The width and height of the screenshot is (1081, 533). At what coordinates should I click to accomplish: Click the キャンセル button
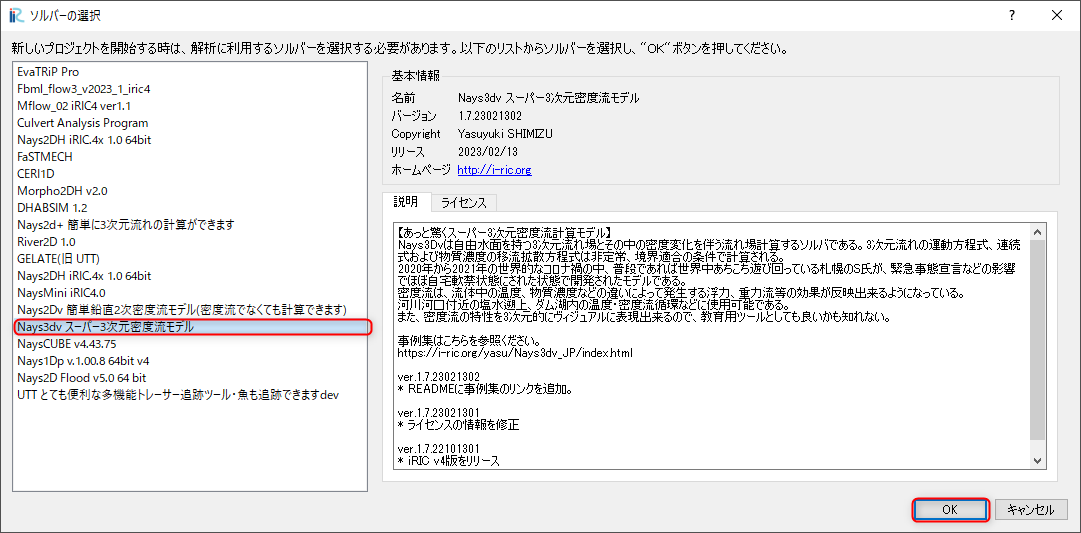tap(1031, 510)
